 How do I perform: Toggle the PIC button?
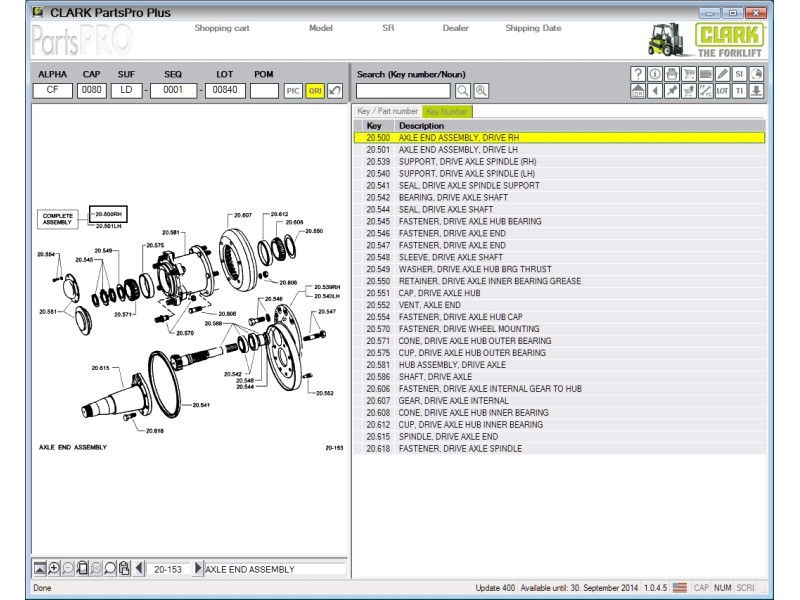tap(293, 91)
